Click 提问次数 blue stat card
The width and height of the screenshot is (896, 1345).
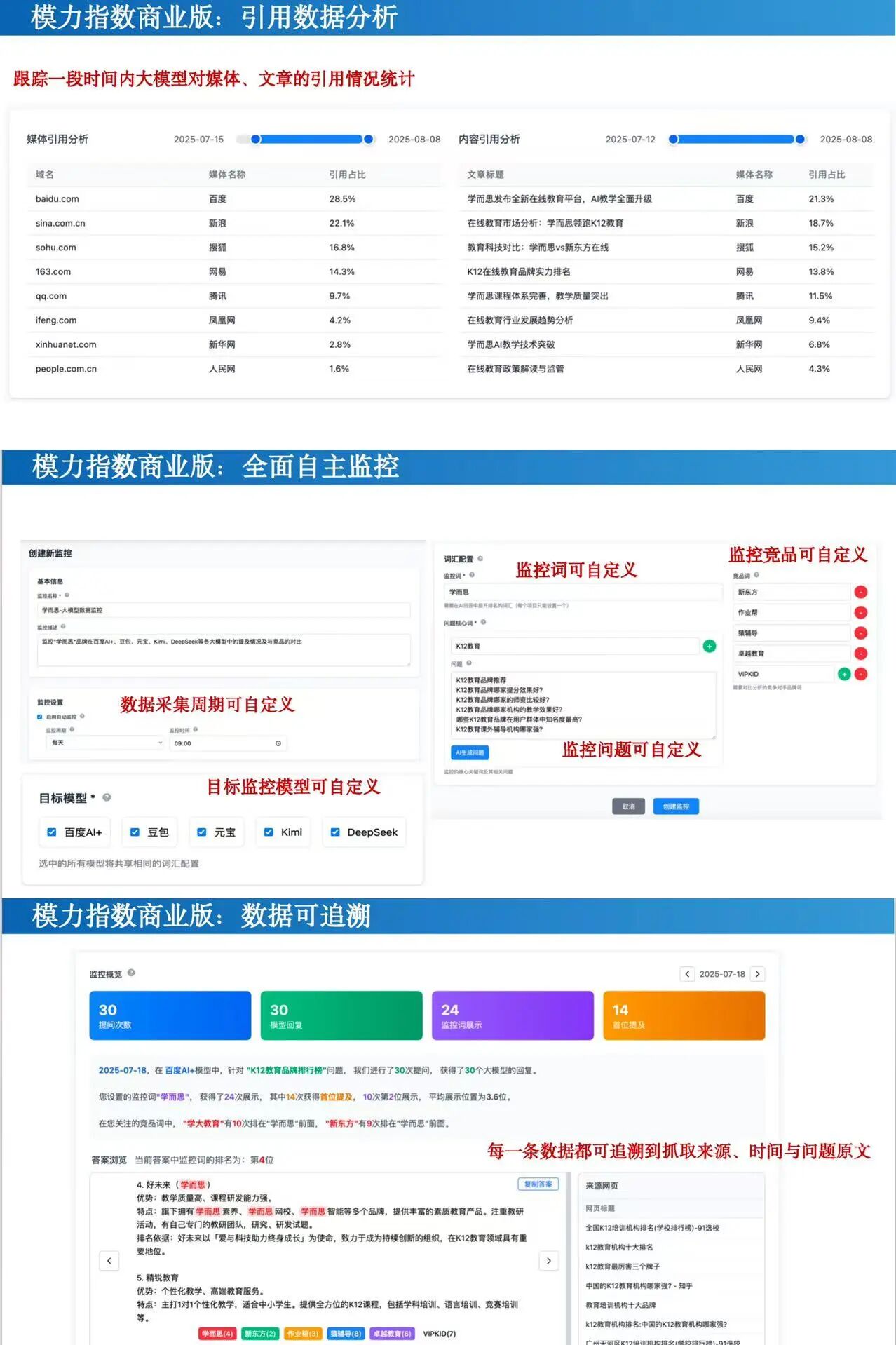[x=170, y=1015]
